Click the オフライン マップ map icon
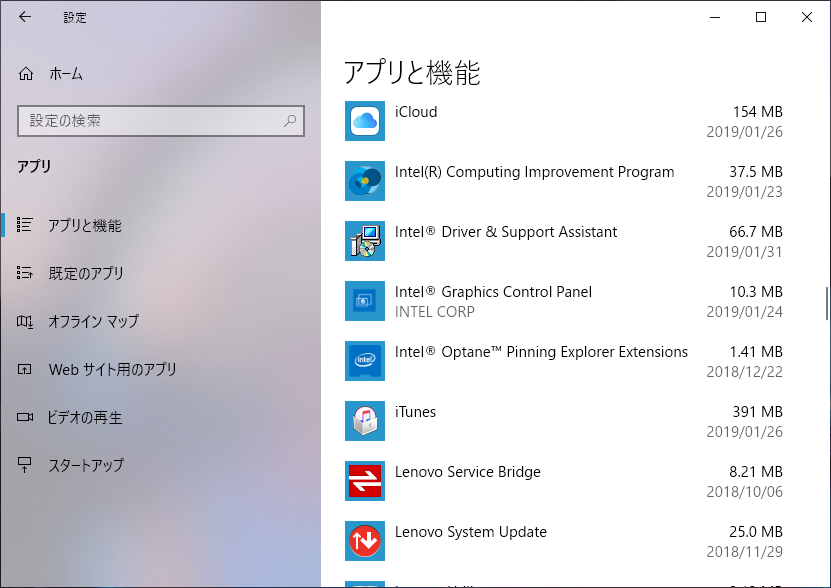 24,321
